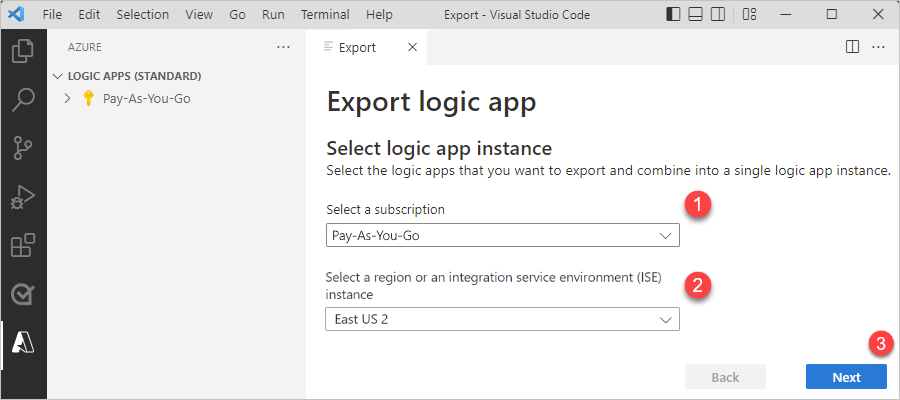Open the Explorer view in activity bar

pyautogui.click(x=23, y=51)
